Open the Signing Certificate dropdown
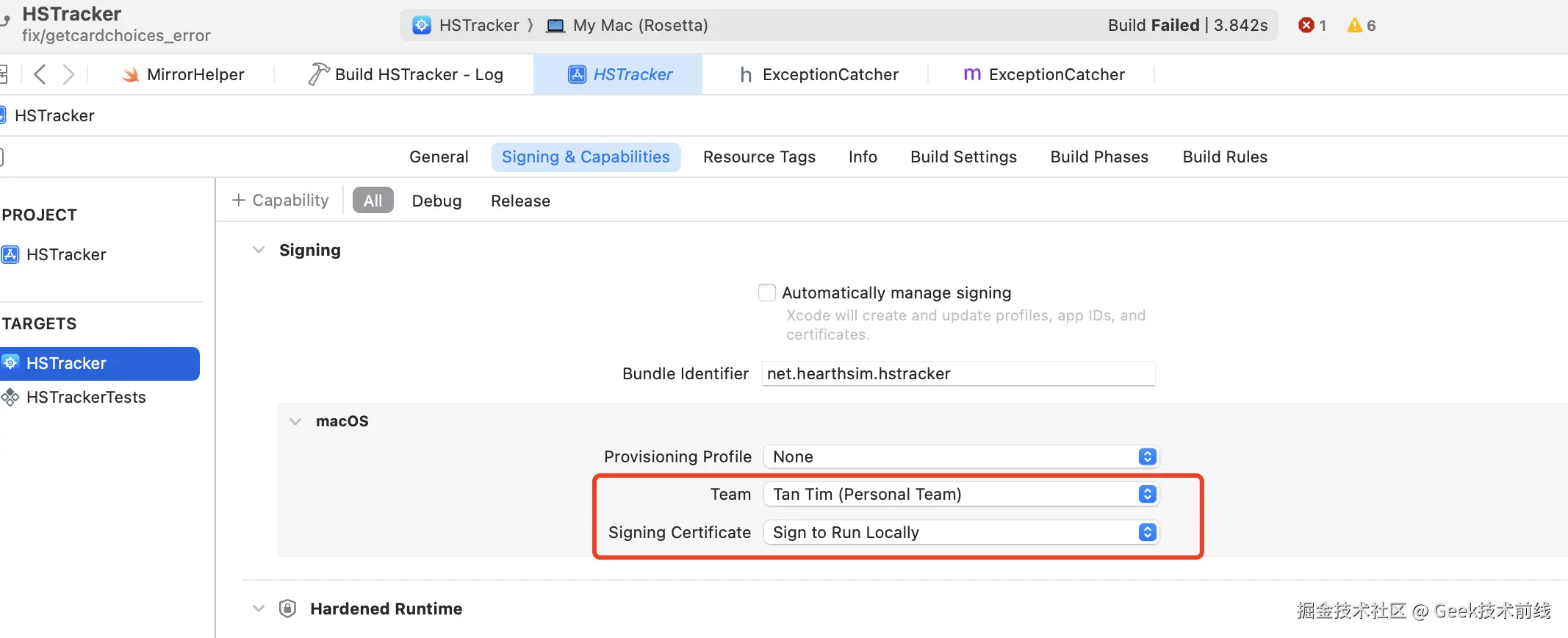 (x=961, y=532)
